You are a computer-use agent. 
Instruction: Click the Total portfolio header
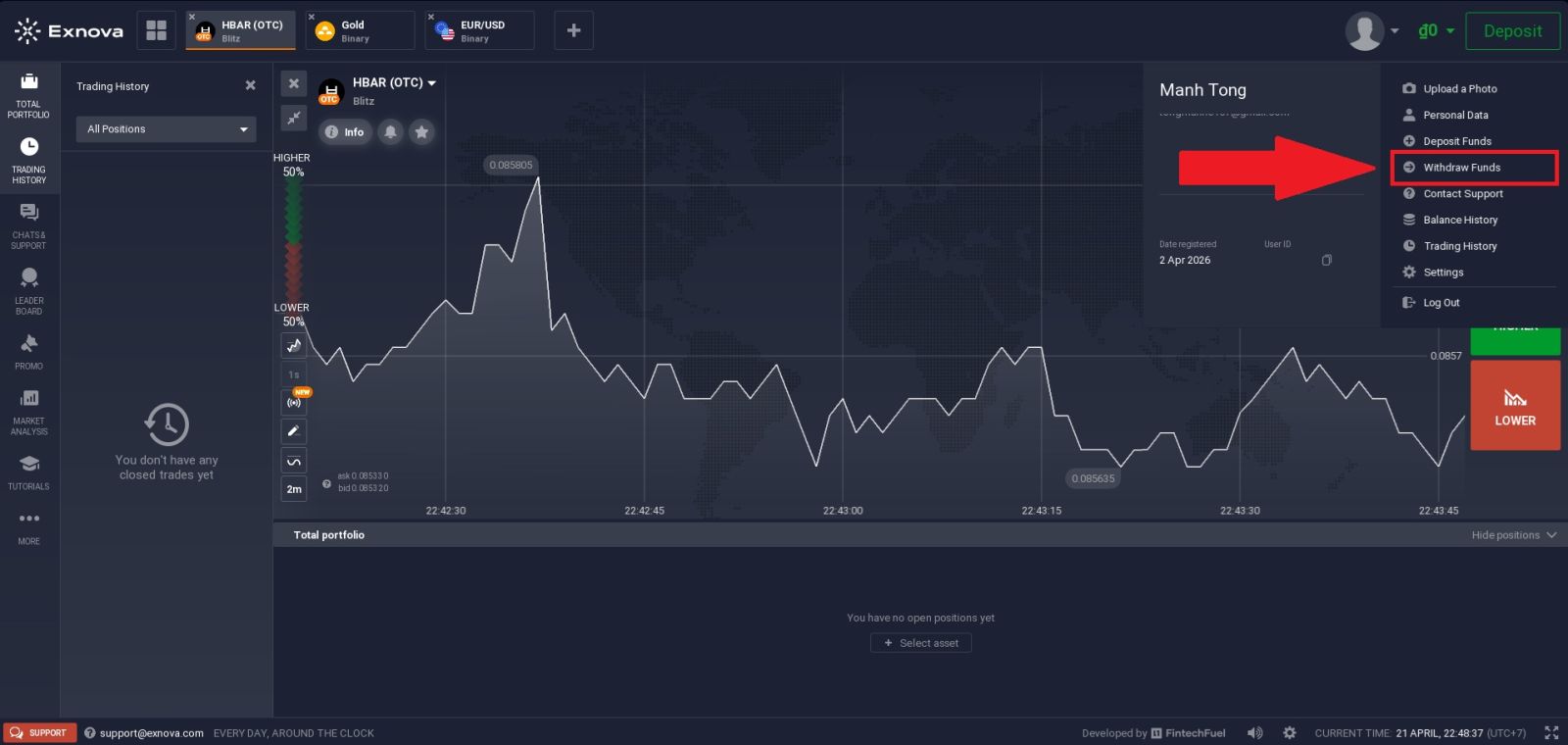tap(329, 535)
